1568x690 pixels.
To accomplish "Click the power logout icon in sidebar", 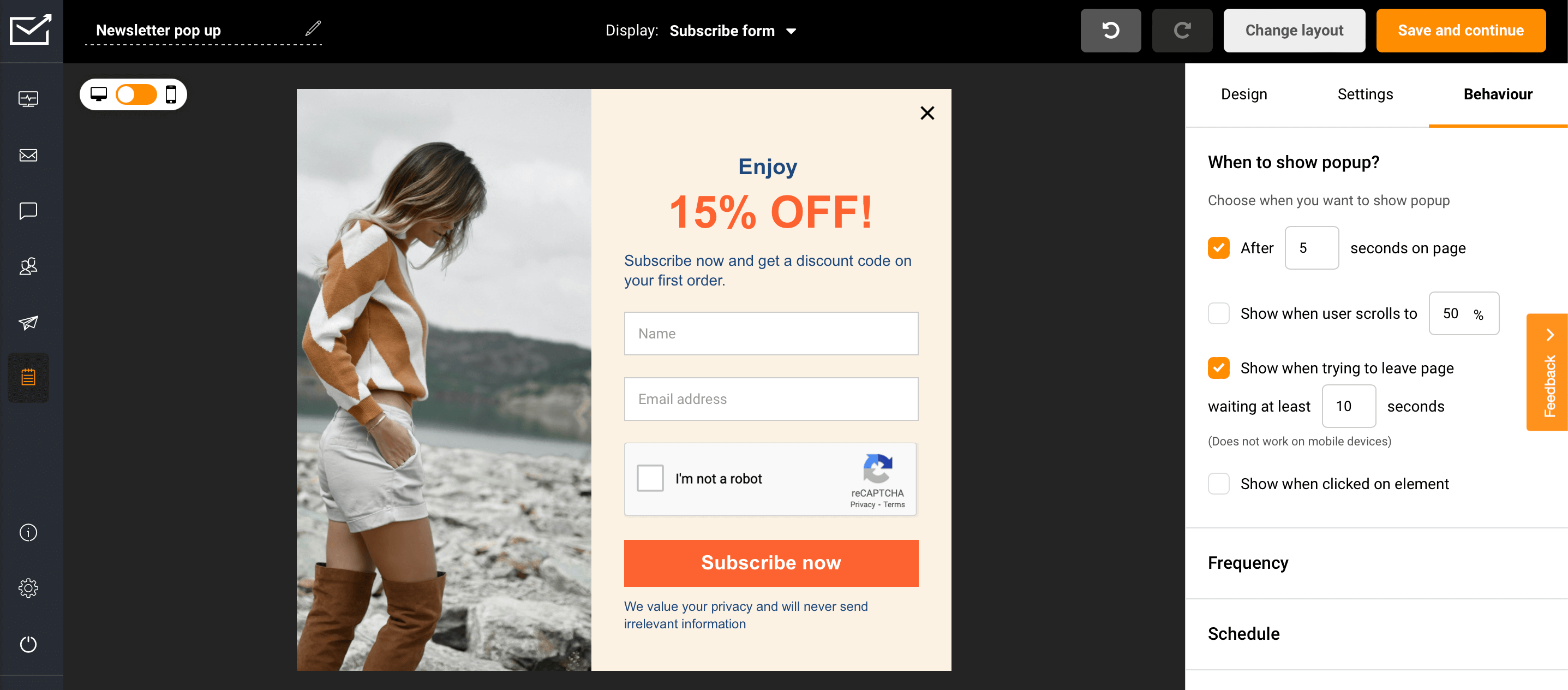I will pos(28,644).
